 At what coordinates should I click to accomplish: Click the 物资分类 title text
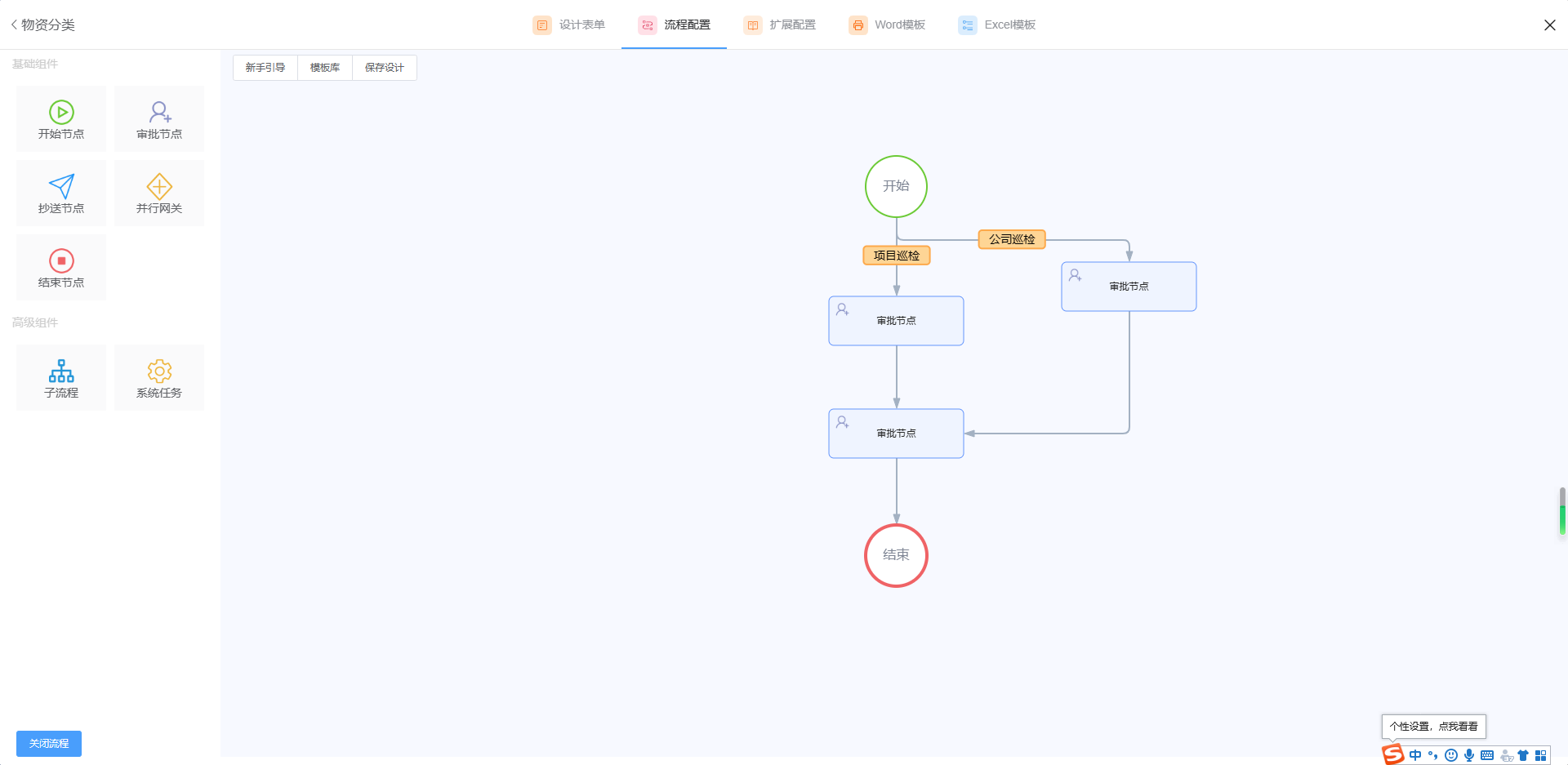(48, 25)
